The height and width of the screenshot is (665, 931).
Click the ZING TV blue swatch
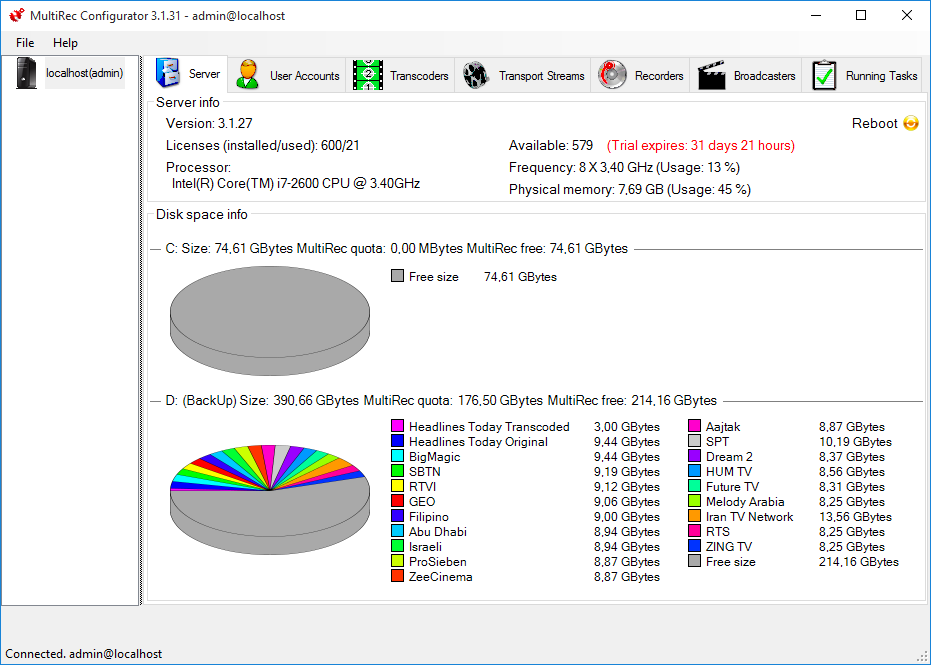pyautogui.click(x=695, y=546)
